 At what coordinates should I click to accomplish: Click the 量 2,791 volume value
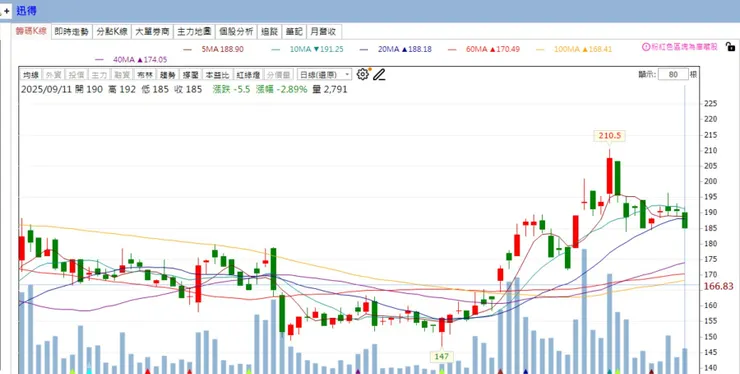329,89
